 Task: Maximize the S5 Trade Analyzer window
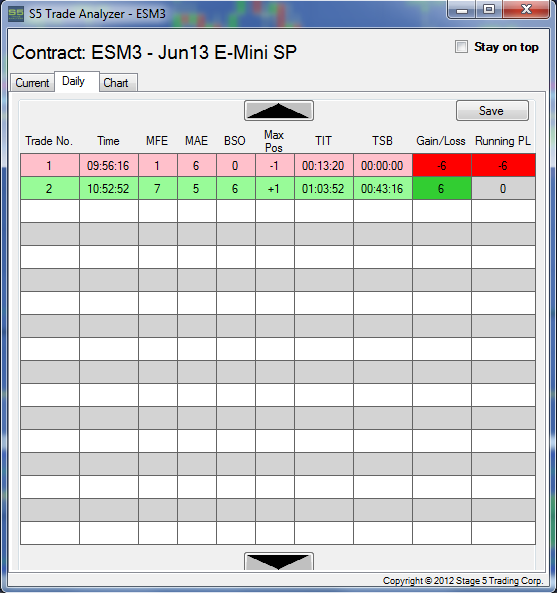point(489,9)
